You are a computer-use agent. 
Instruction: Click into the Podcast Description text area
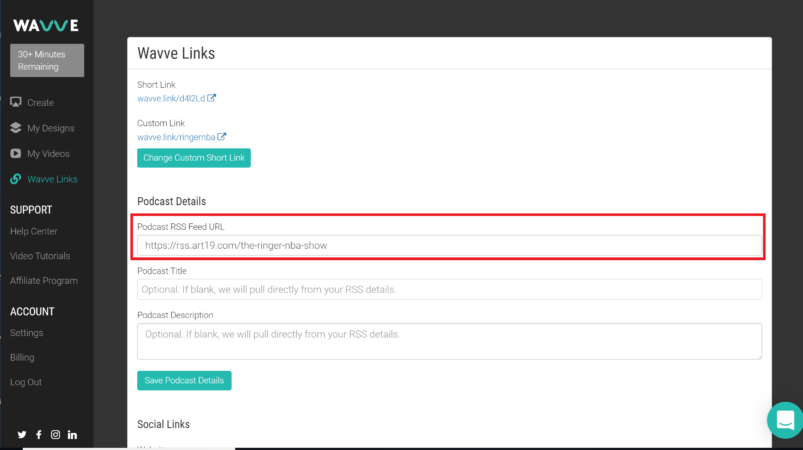pyautogui.click(x=449, y=341)
